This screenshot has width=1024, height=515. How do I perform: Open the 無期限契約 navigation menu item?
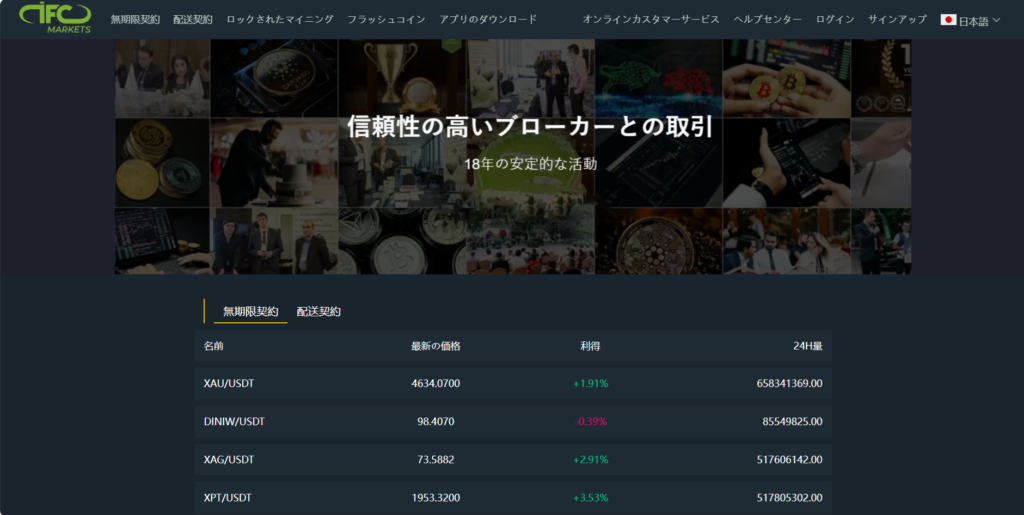tap(135, 19)
